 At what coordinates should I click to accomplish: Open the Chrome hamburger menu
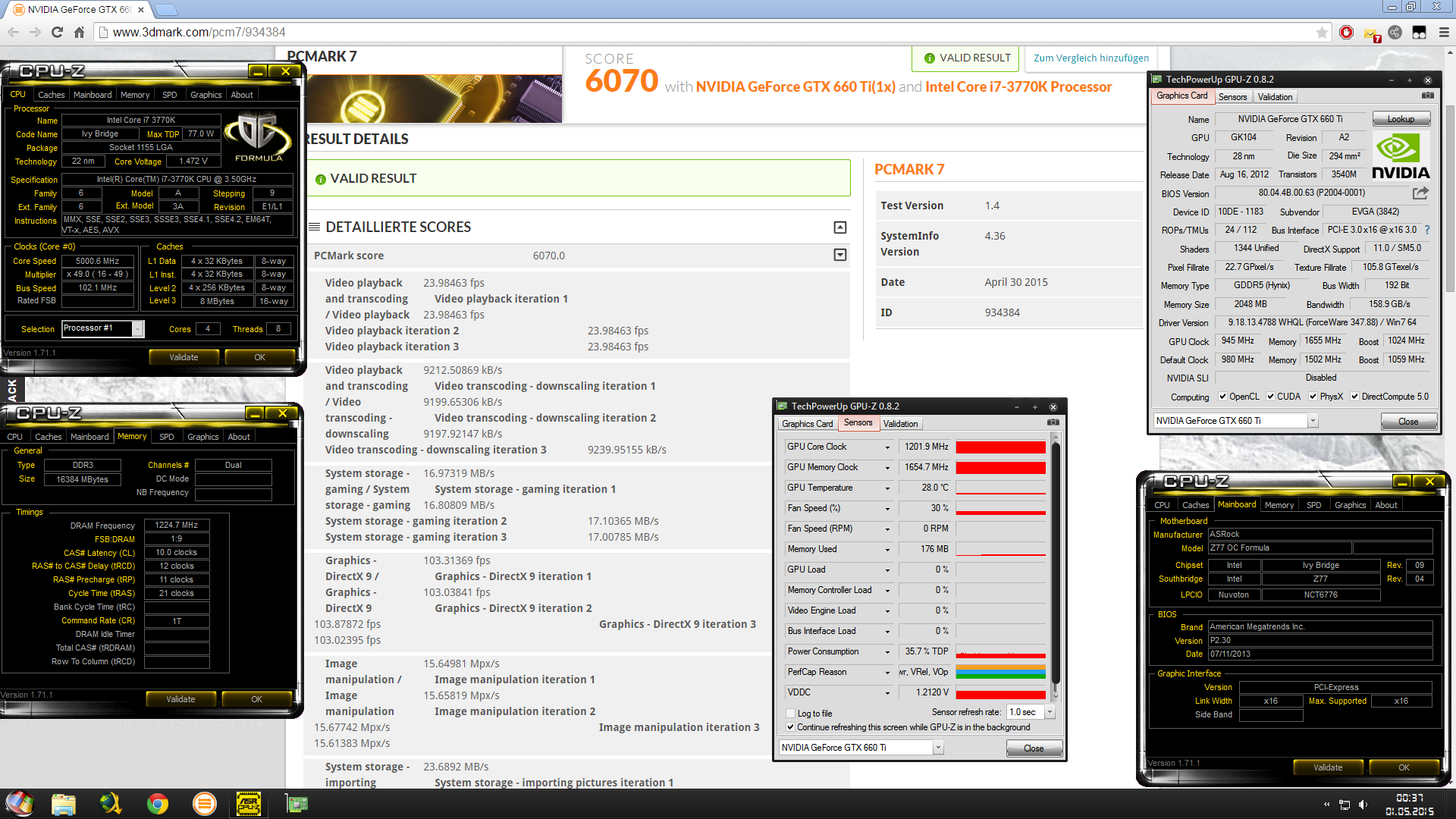(1444, 32)
